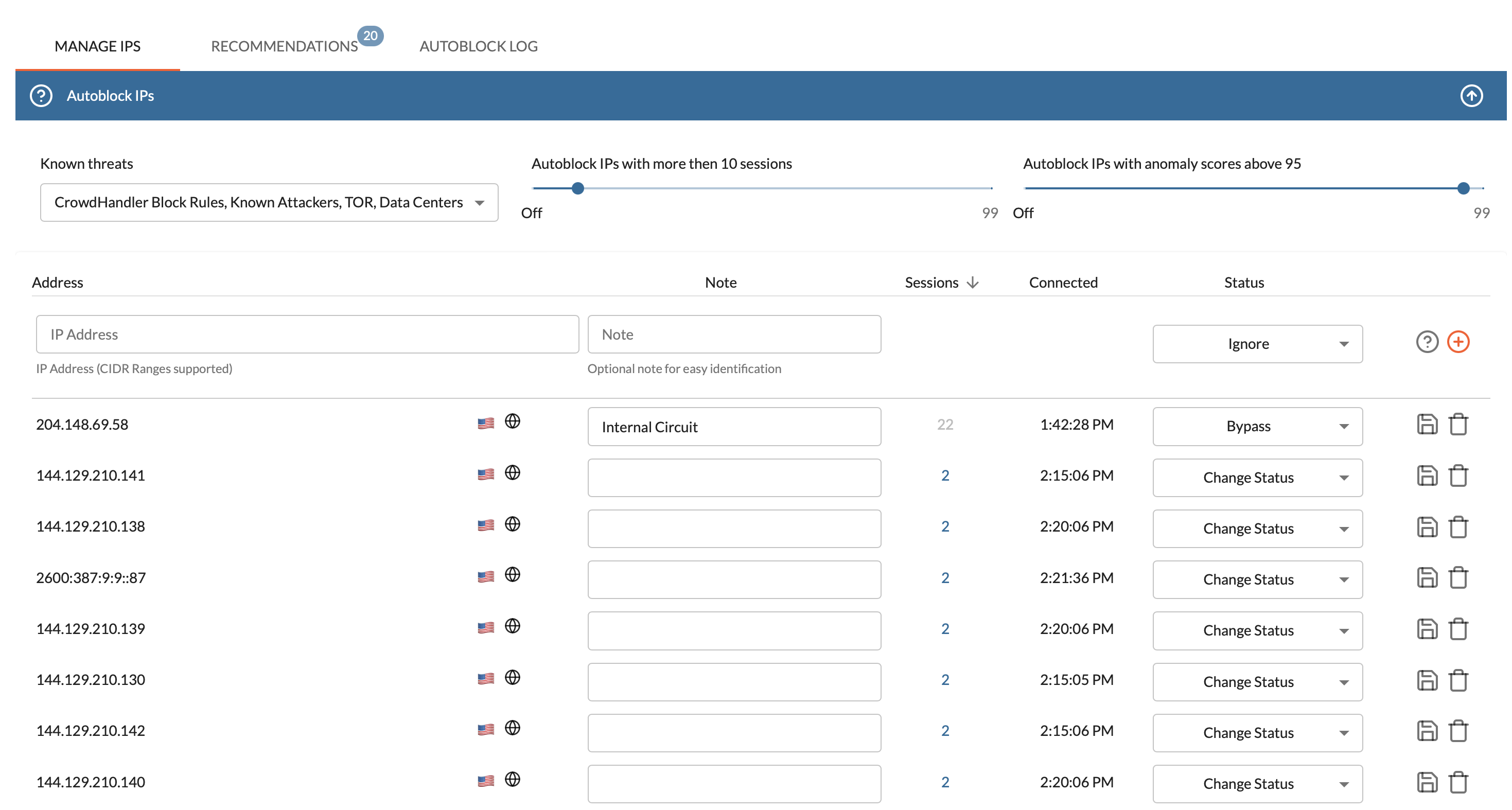Switch to the Recommendations tab
This screenshot has width=1512, height=810.
[285, 46]
